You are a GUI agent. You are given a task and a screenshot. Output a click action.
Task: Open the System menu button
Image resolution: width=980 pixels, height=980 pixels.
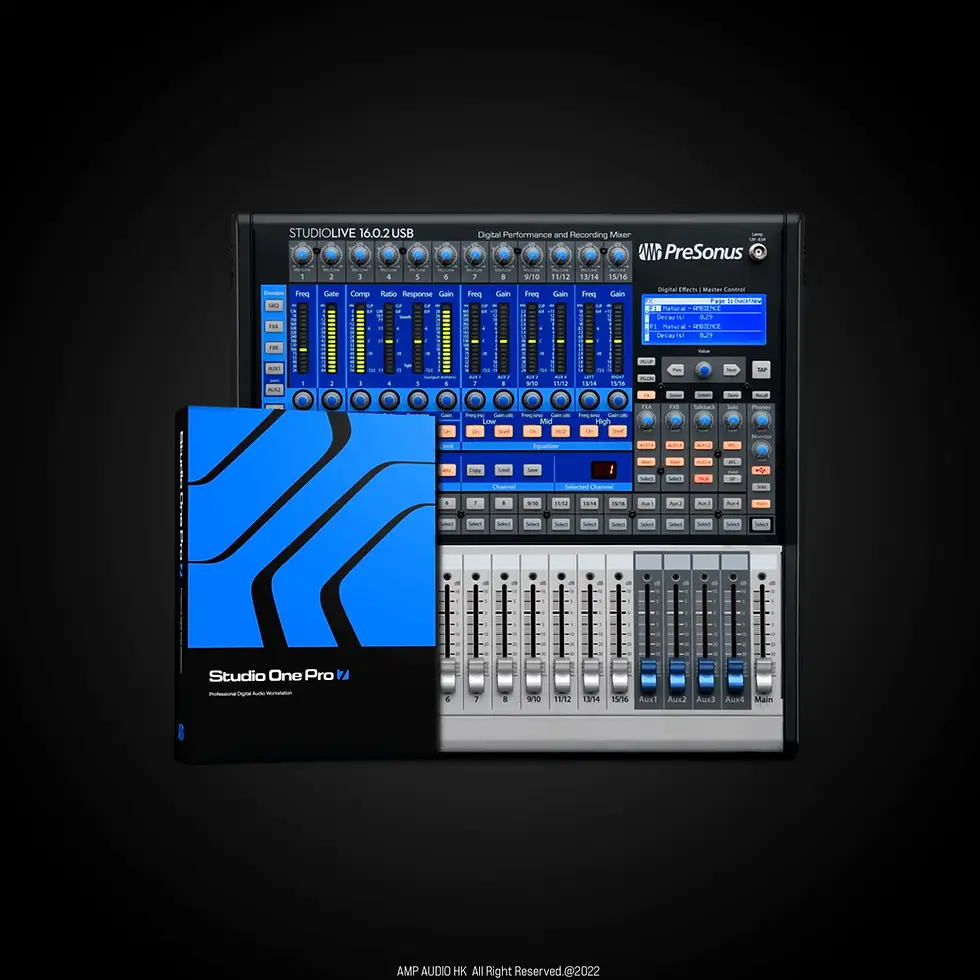pos(704,395)
